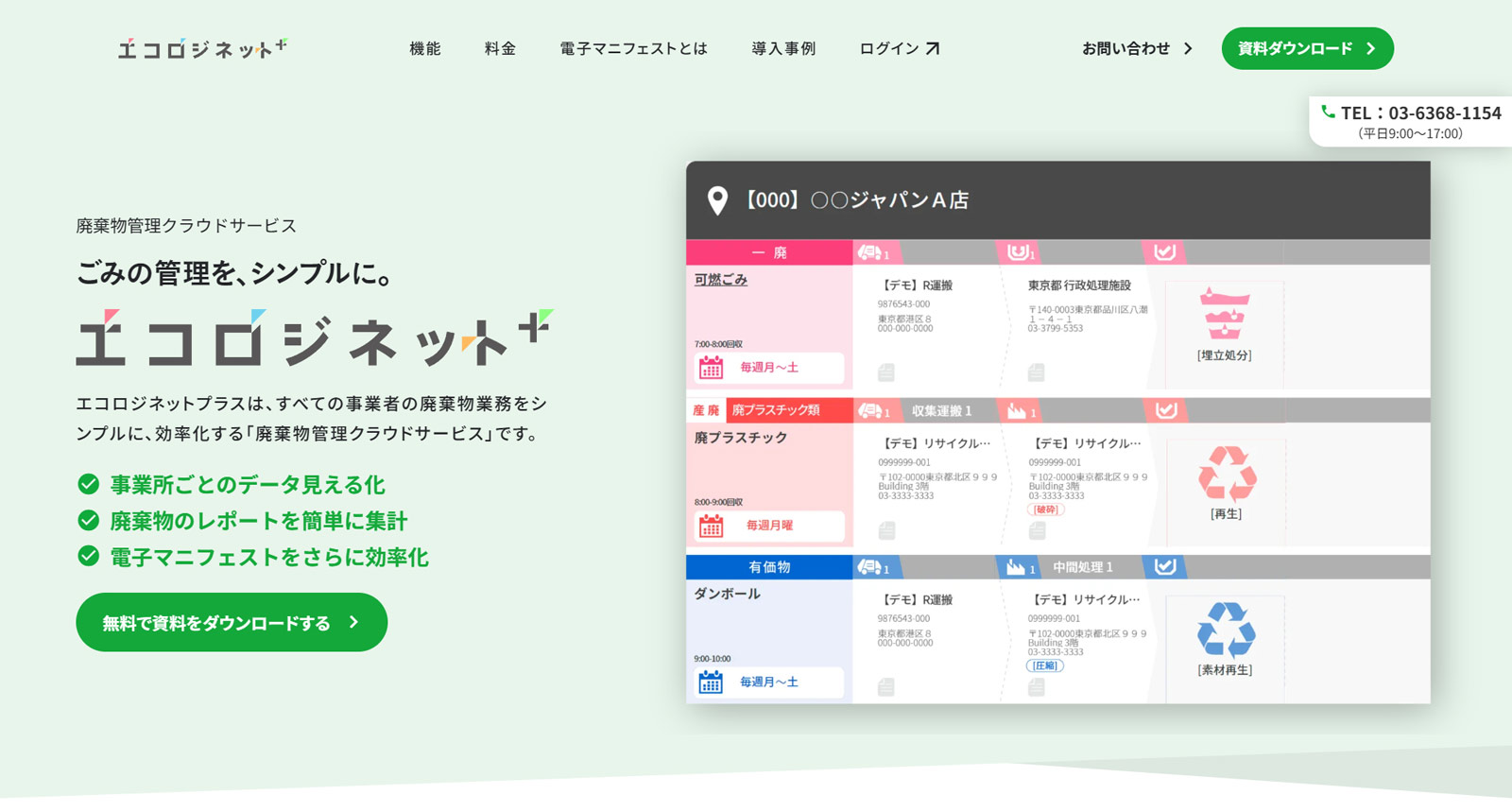1512x812 pixels.
Task: Click chevron in 無料で資料をダウンロードする button
Action: (353, 622)
